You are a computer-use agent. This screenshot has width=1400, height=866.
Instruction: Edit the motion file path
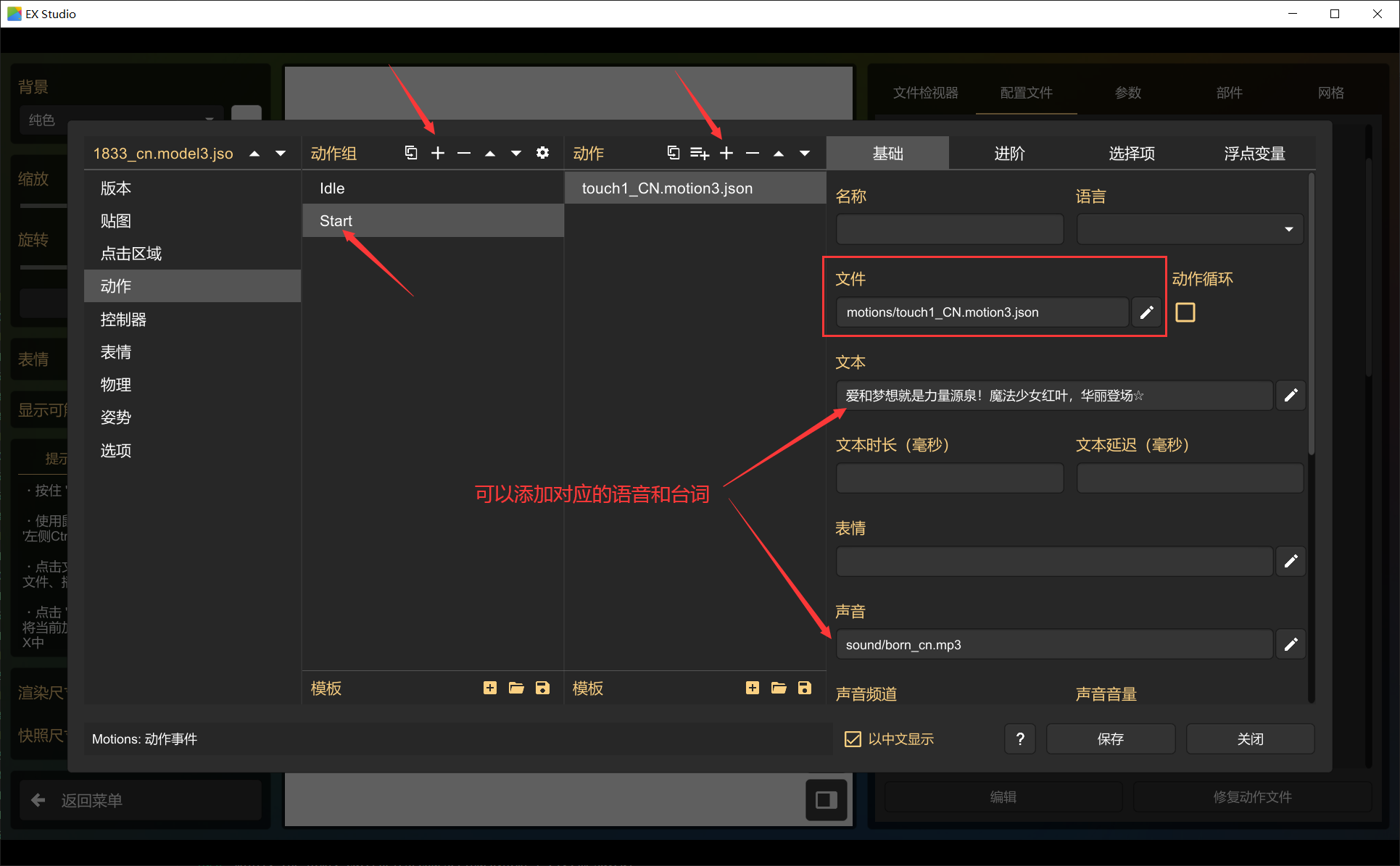(x=1146, y=312)
